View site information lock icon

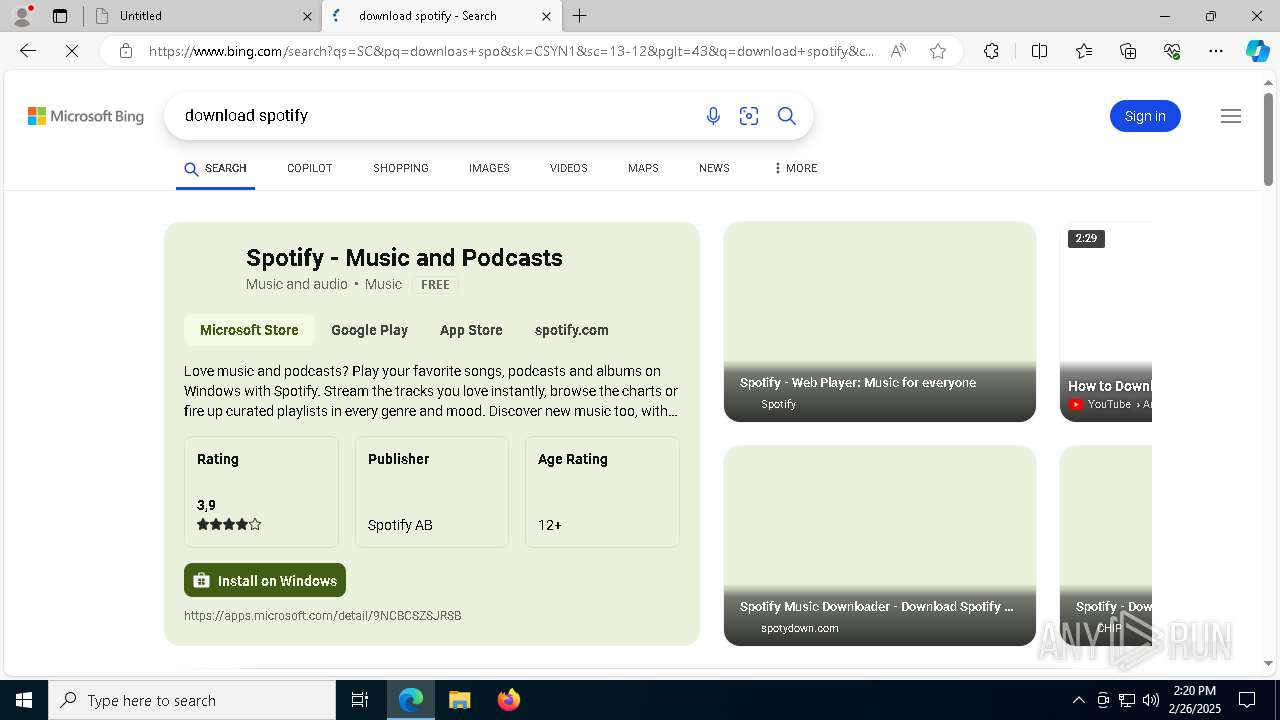[x=125, y=51]
